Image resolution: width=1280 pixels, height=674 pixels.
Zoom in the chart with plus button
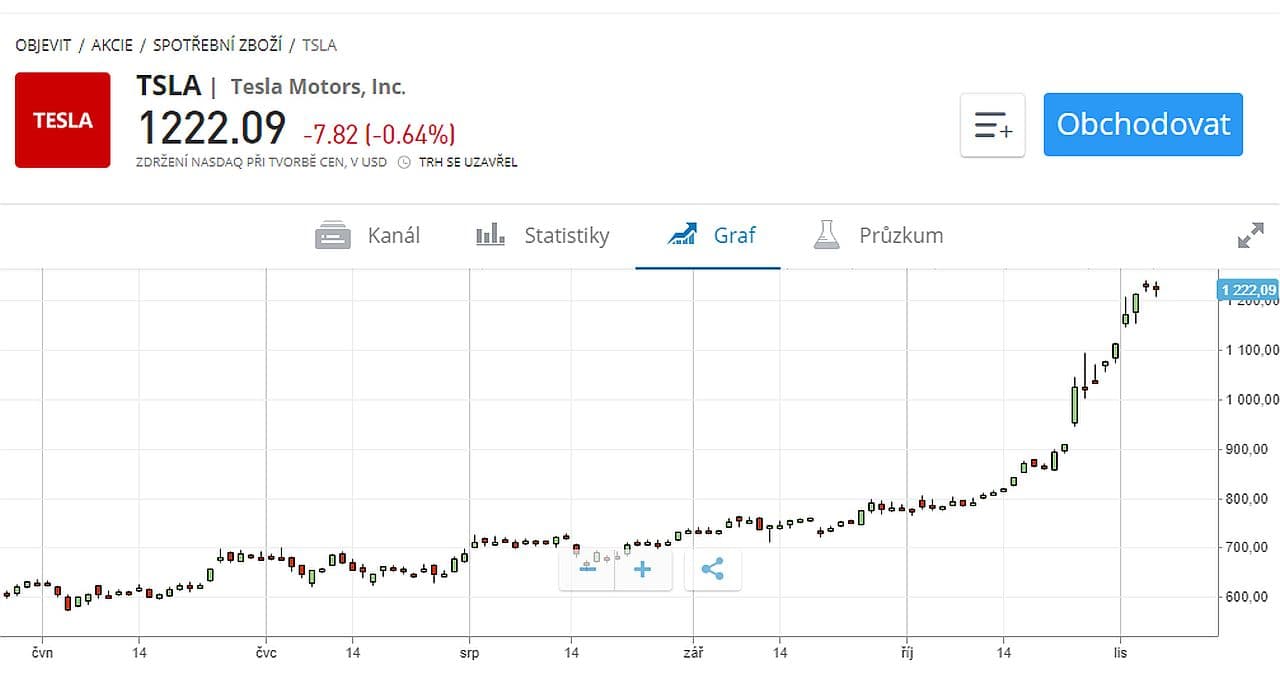point(642,569)
